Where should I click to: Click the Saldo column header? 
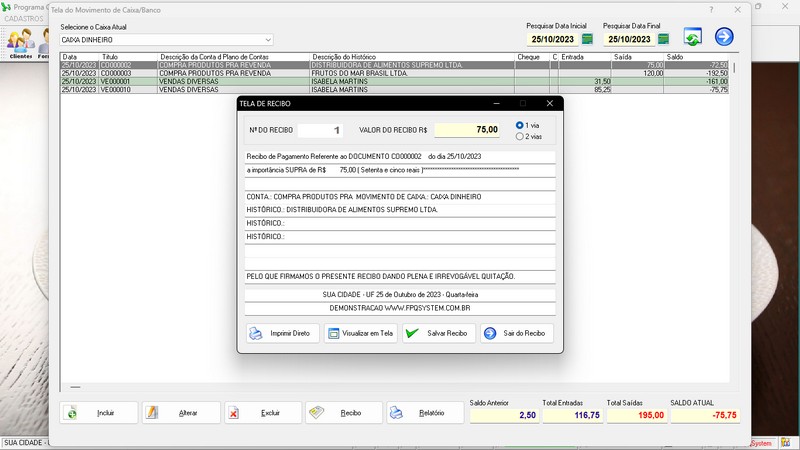click(x=696, y=57)
